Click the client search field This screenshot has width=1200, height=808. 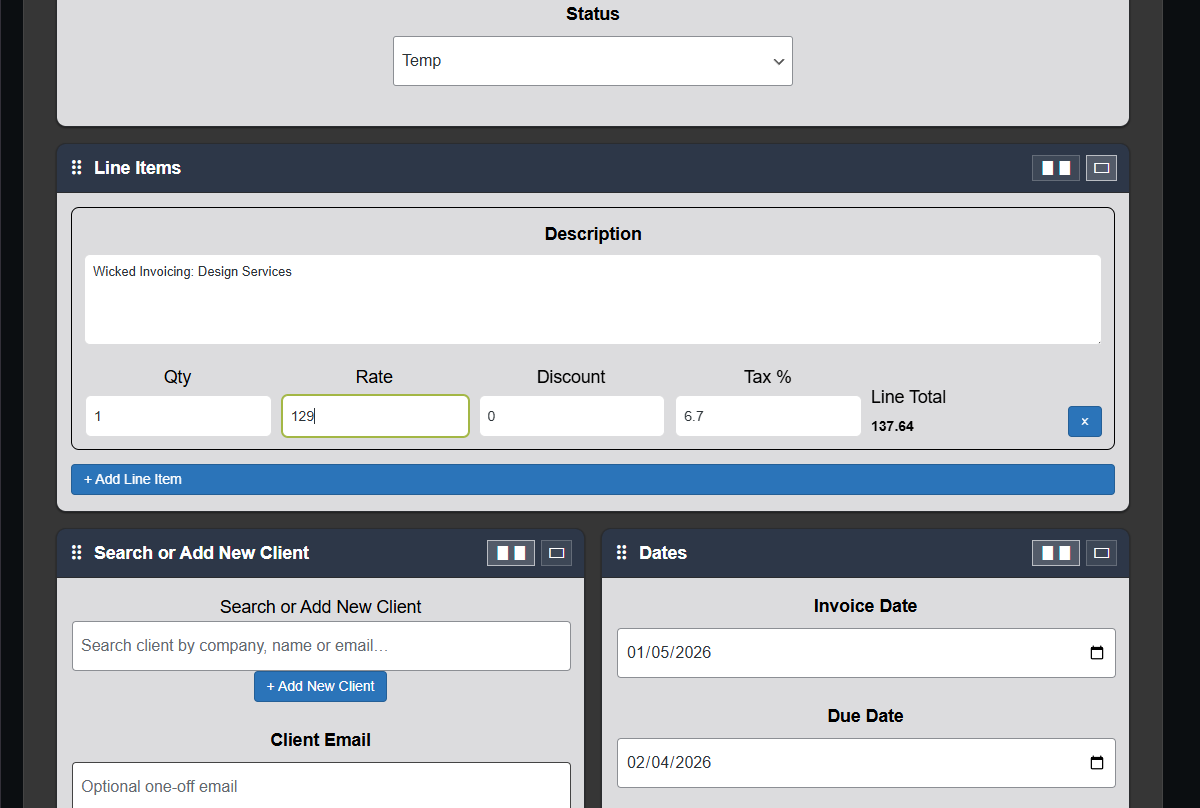pyautogui.click(x=320, y=645)
